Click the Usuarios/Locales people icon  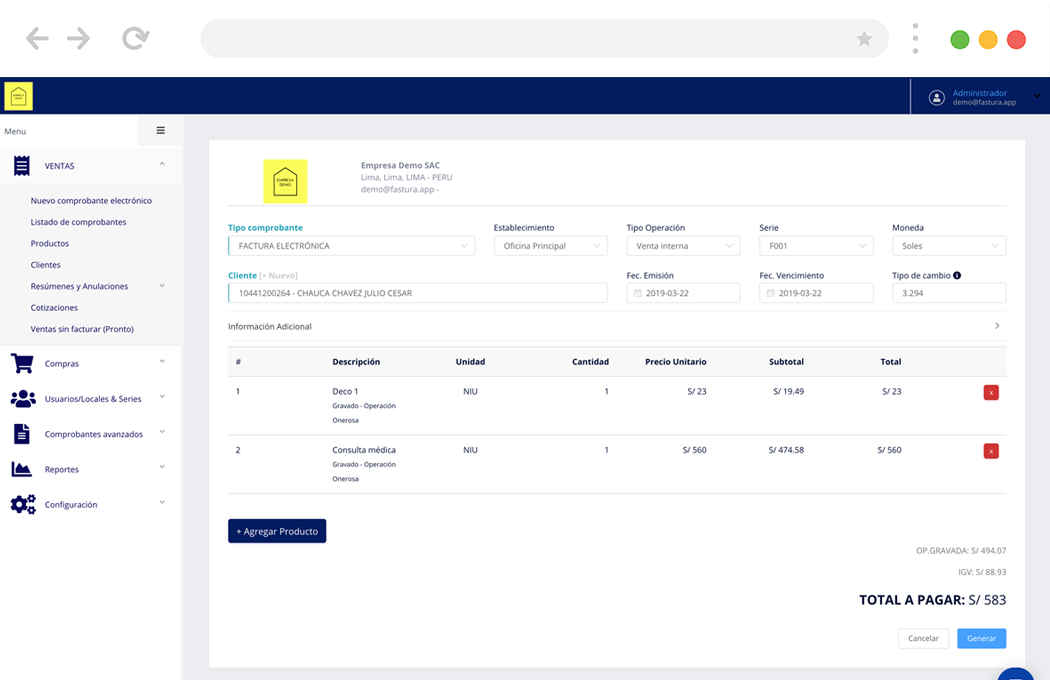pyautogui.click(x=22, y=399)
